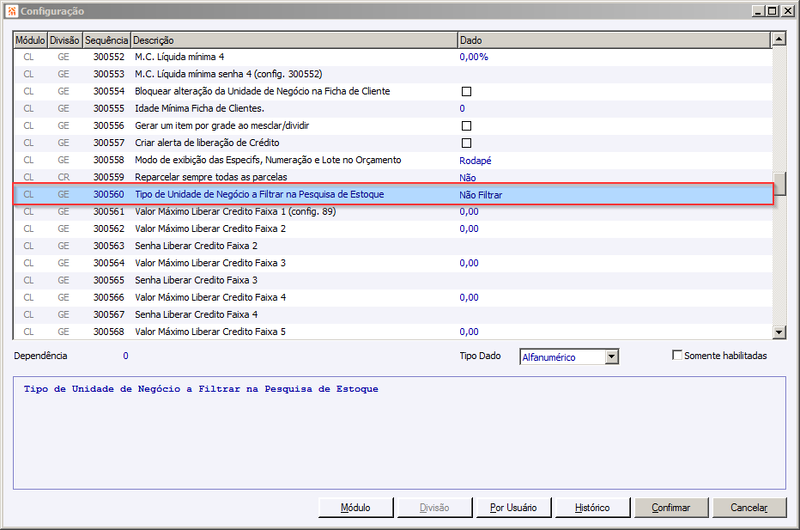Toggle checkbox for Gerar um item por grade
Viewport: 800px width, 530px height.
tap(466, 125)
